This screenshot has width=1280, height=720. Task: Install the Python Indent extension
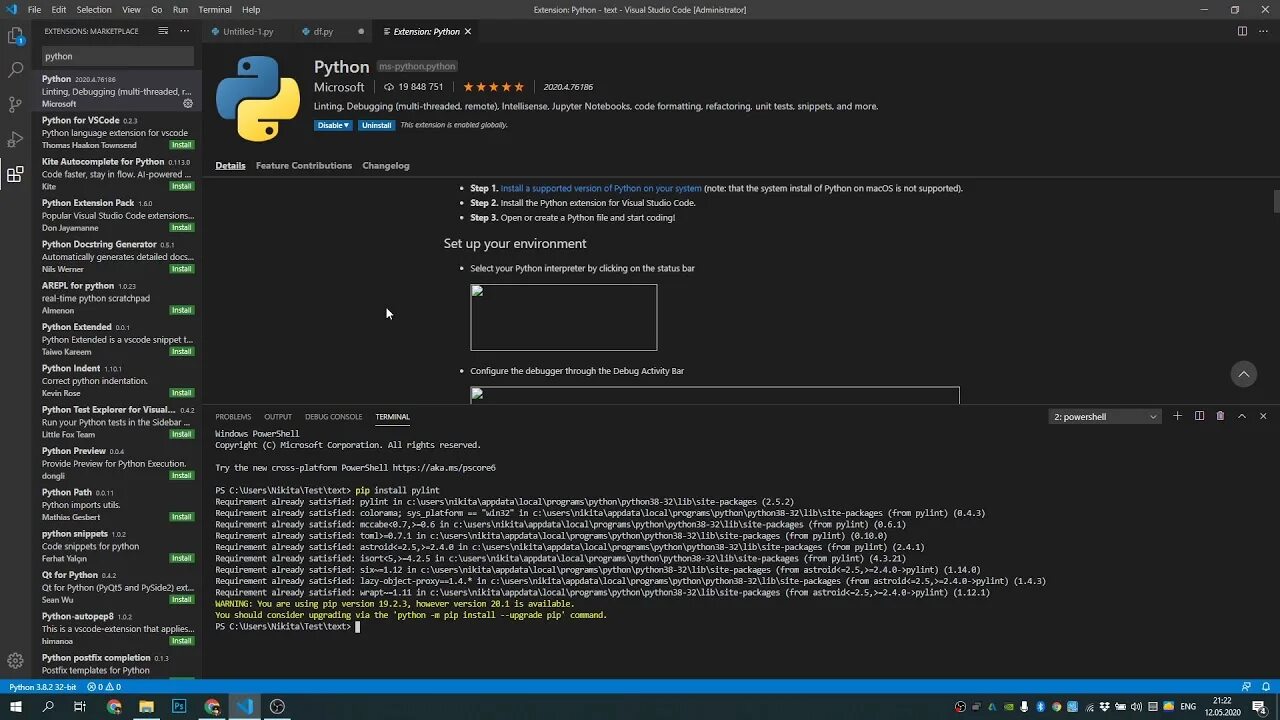181,393
